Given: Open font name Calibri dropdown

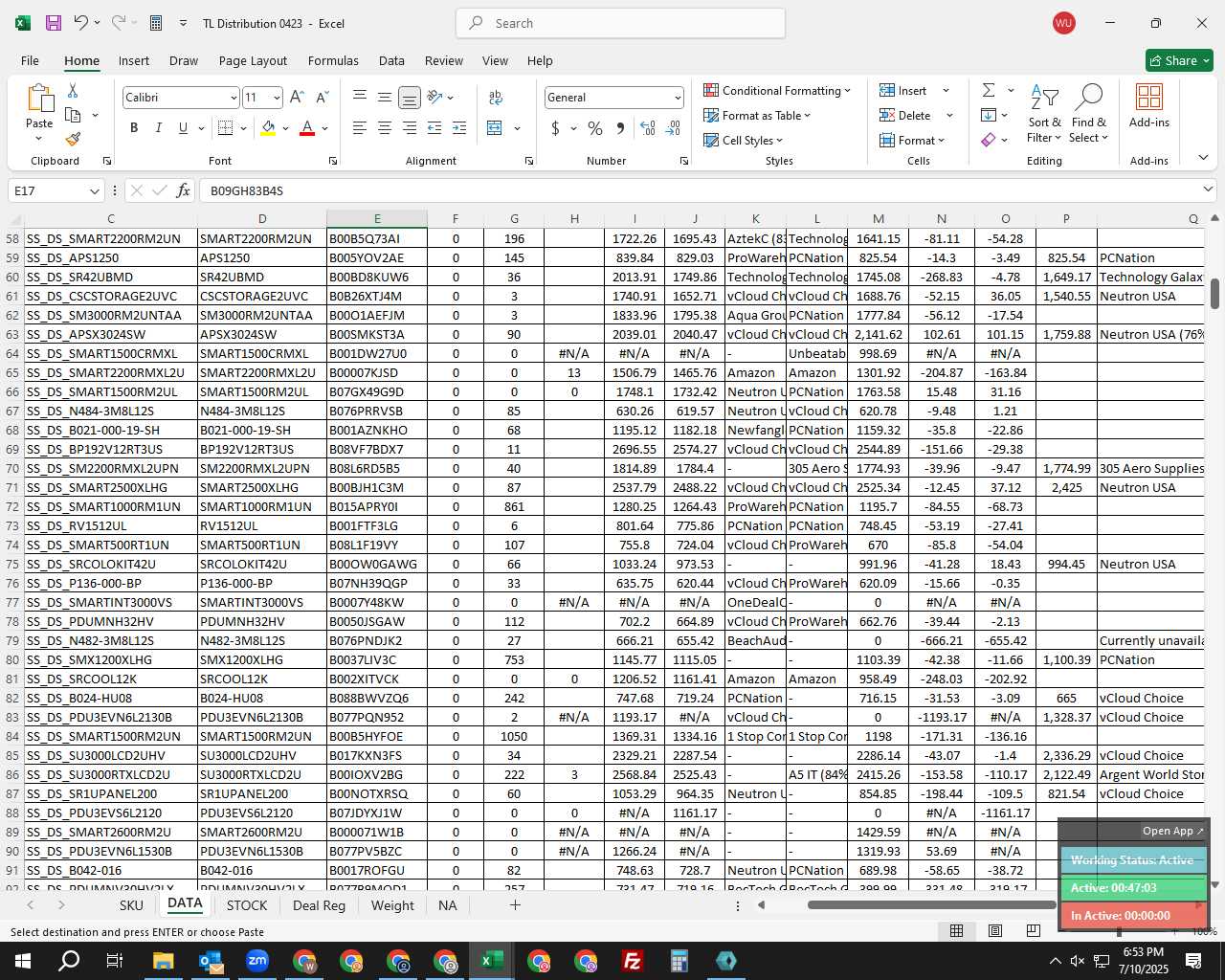Looking at the screenshot, I should (x=233, y=98).
